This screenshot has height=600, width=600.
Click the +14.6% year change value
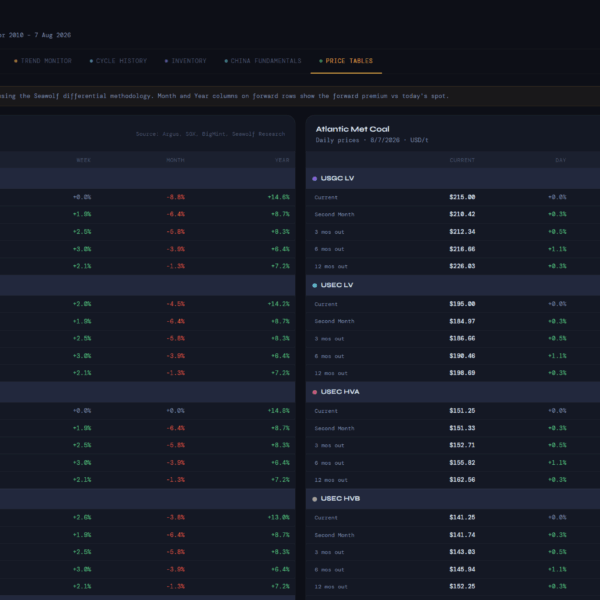click(x=279, y=197)
